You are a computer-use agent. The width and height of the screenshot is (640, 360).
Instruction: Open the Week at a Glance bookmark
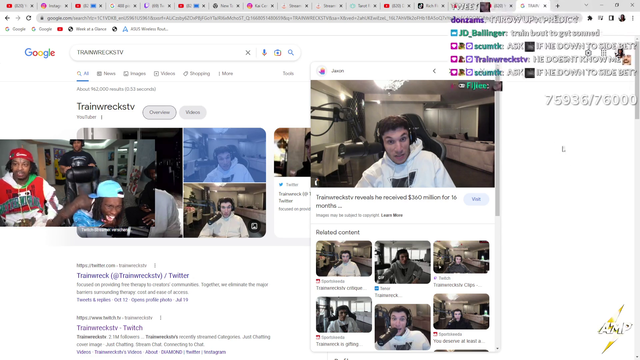point(87,29)
